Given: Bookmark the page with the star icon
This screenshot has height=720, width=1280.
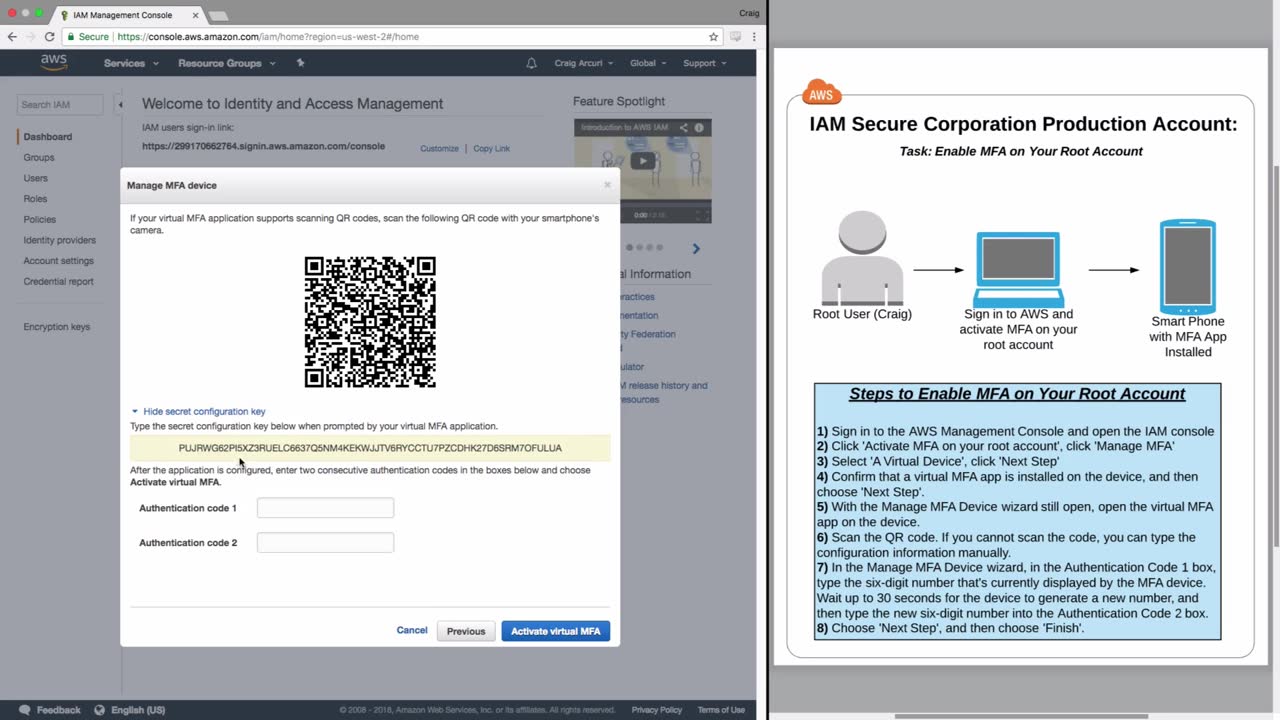Looking at the screenshot, I should point(713,37).
